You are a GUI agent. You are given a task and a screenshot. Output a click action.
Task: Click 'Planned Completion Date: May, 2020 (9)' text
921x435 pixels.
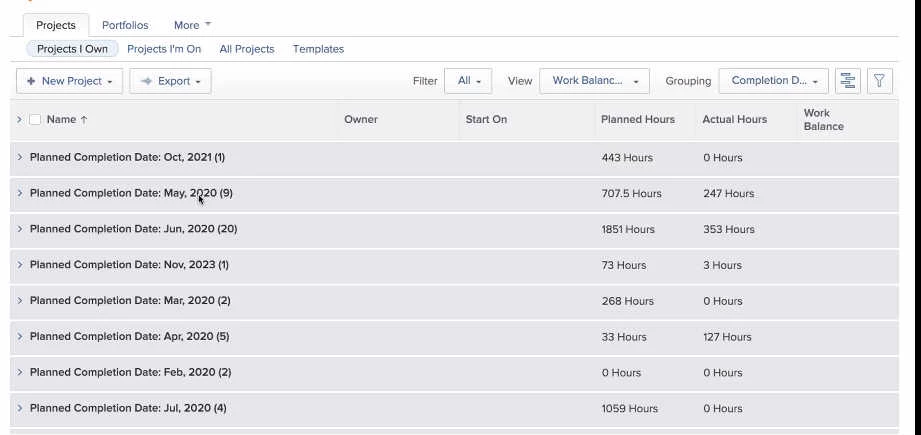(131, 193)
